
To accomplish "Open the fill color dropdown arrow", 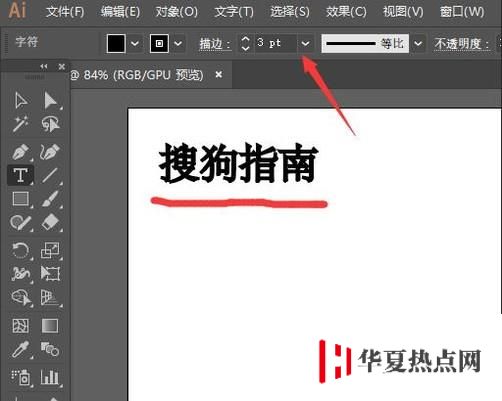I will (x=135, y=43).
